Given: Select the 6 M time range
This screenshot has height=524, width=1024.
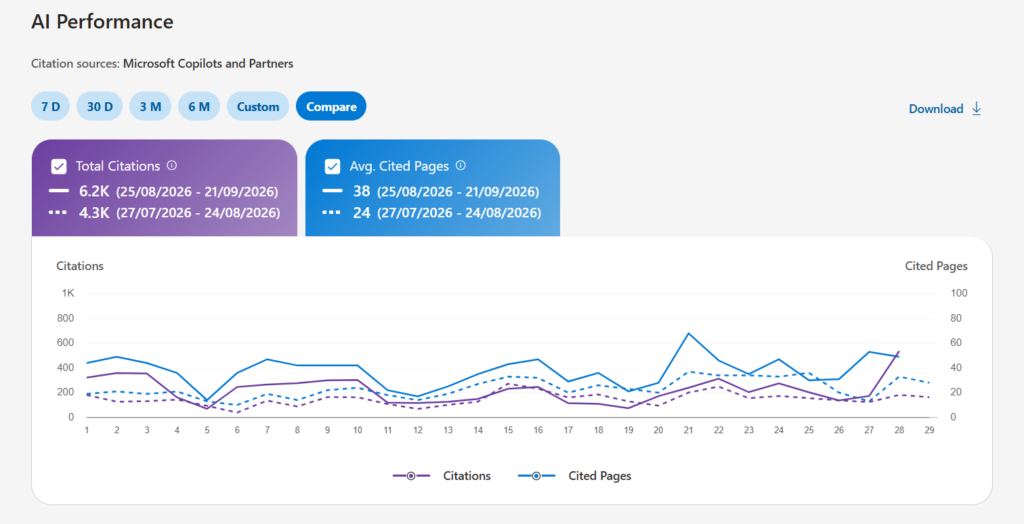Looking at the screenshot, I should (199, 106).
